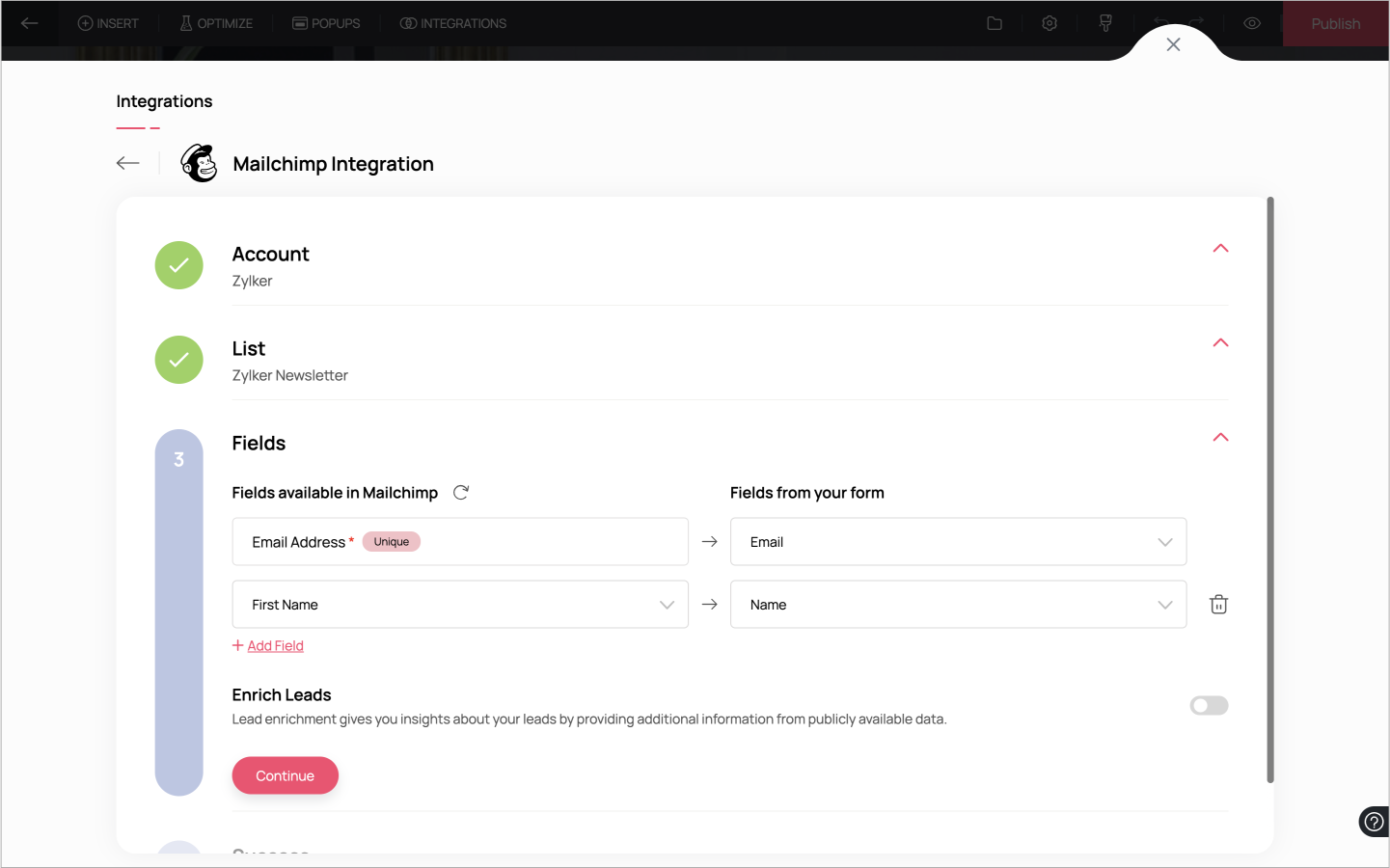The image size is (1390, 868).
Task: Close the Integrations panel with X
Action: coord(1173,44)
